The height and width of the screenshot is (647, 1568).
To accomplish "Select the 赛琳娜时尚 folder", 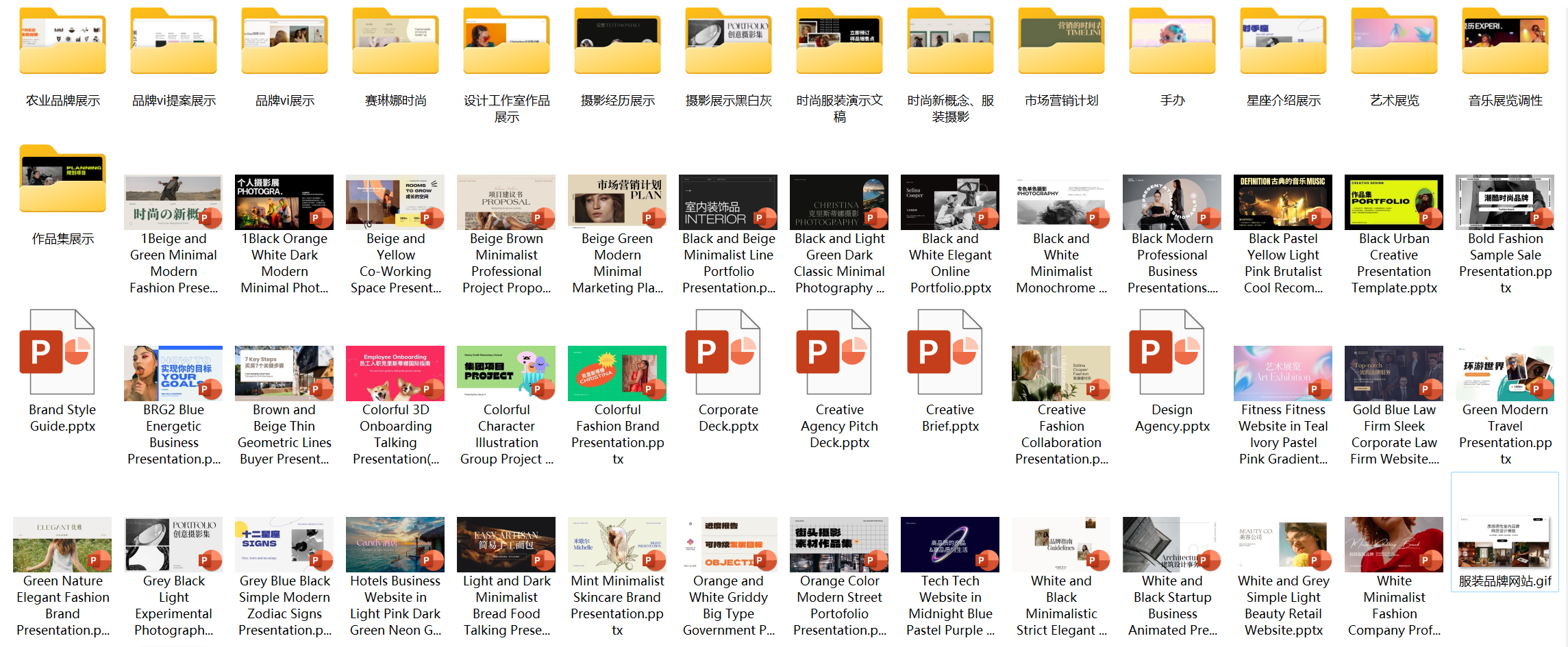I will coord(395,42).
